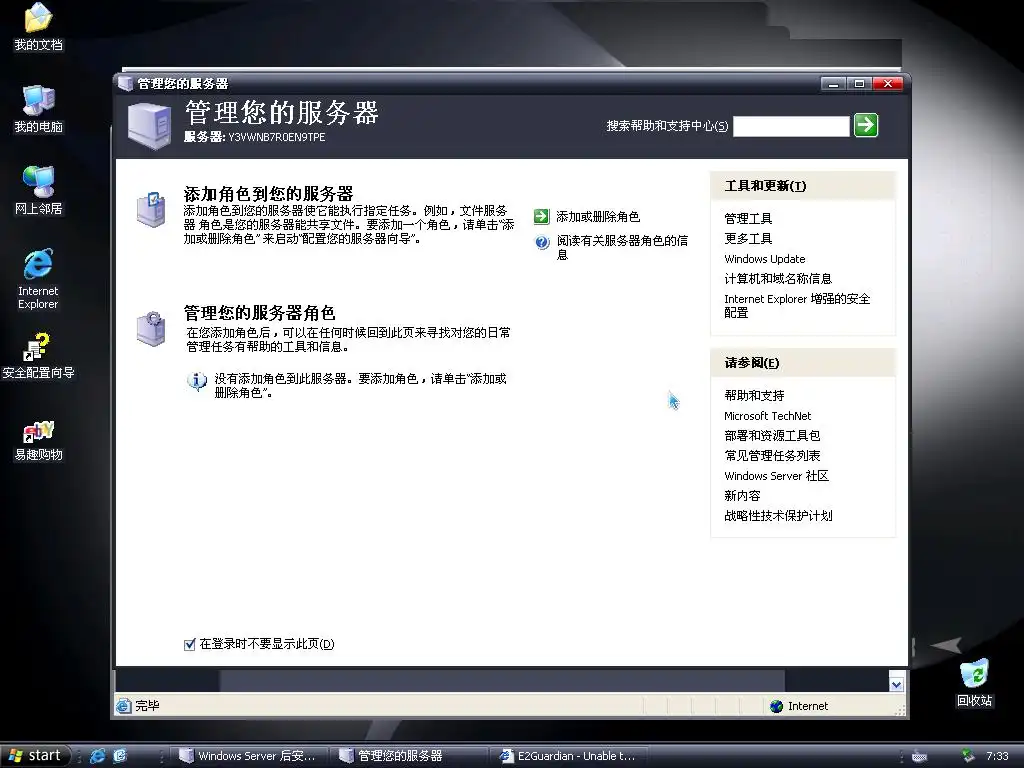Open the 易趣购物 desktop shortcut

(39, 440)
